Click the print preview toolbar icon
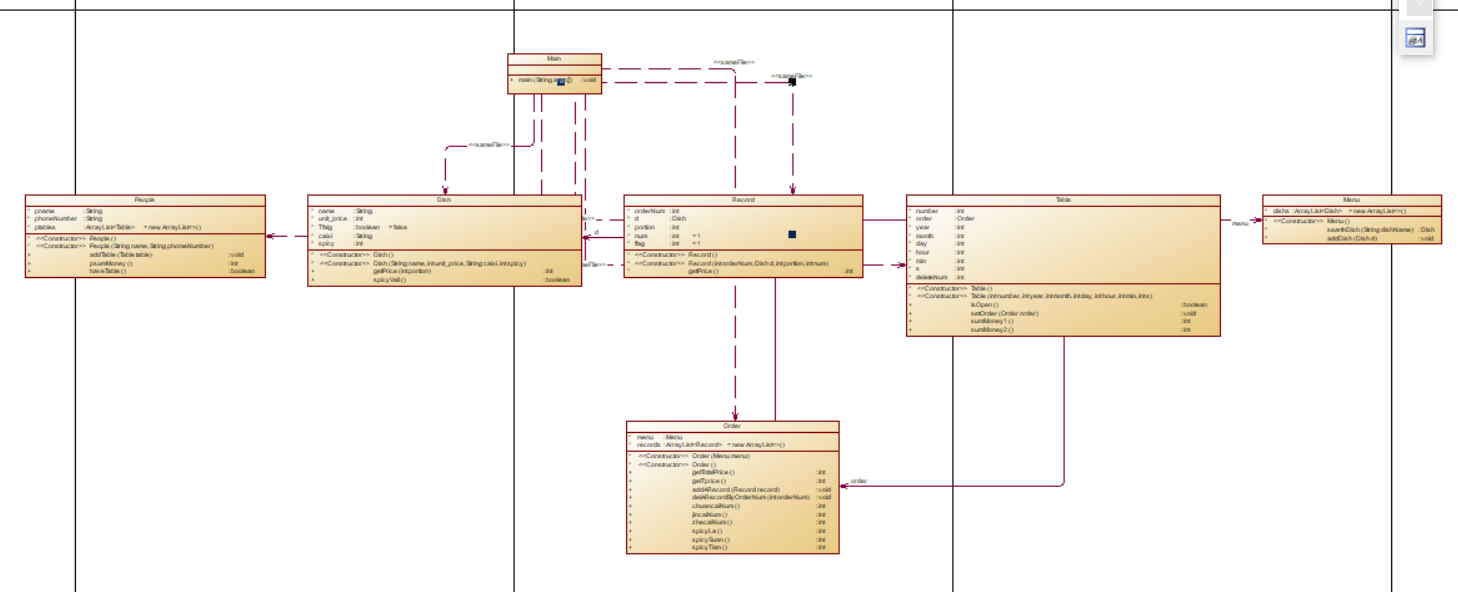The width and height of the screenshot is (1458, 592). 1415,38
